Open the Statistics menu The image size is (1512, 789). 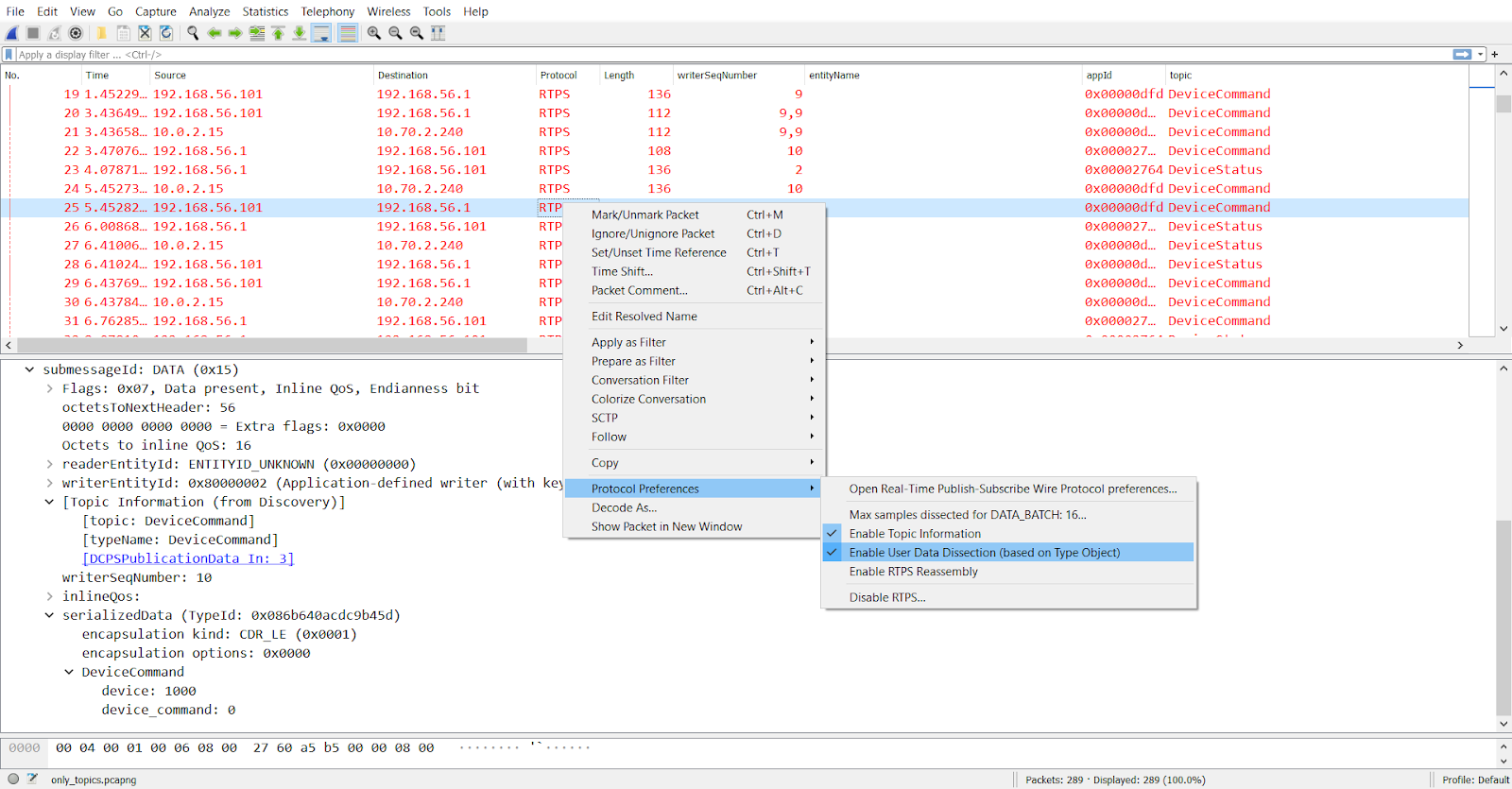pyautogui.click(x=265, y=11)
